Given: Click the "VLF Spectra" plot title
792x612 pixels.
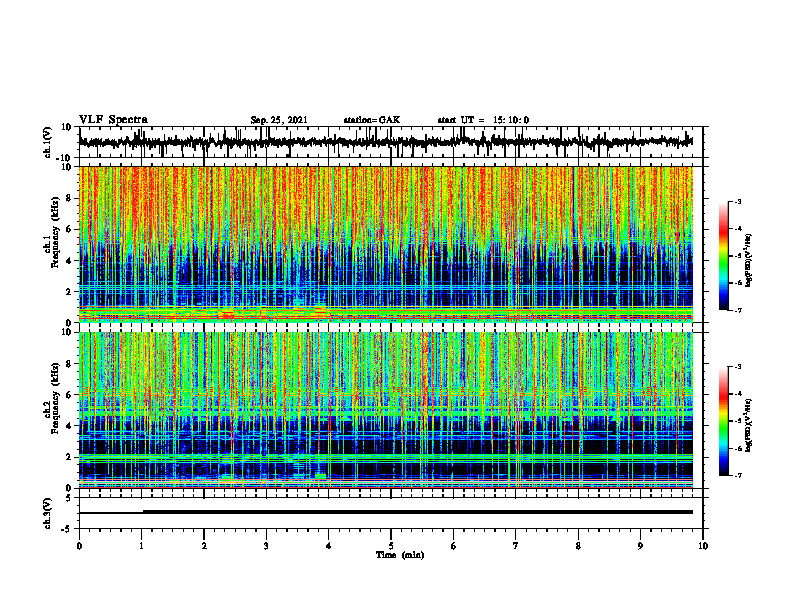Looking at the screenshot, I should 113,119.
